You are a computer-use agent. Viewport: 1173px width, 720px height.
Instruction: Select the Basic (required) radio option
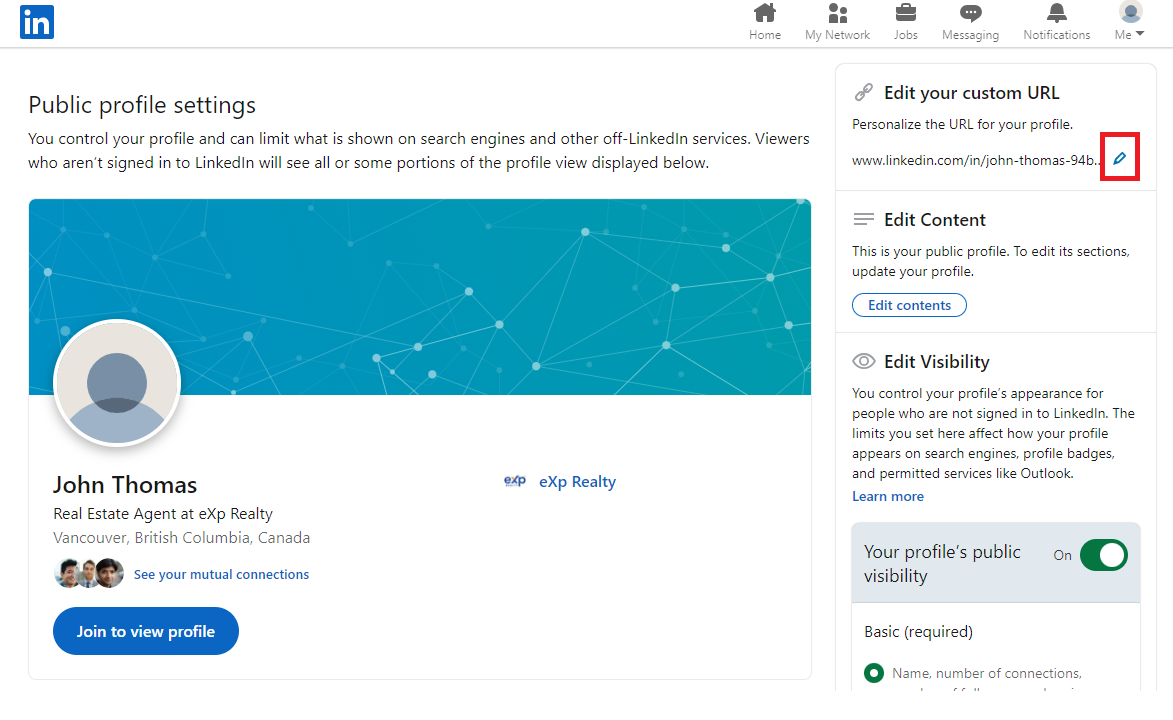tap(874, 673)
